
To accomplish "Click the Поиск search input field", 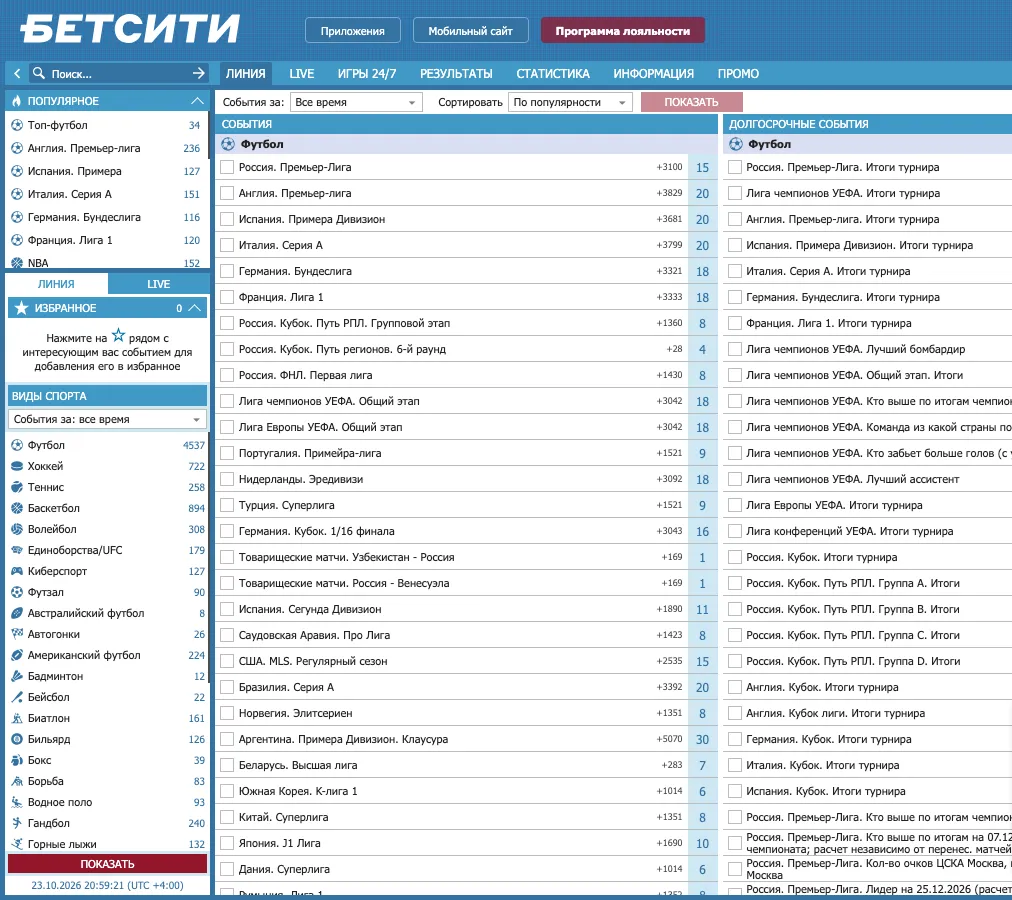I will [x=119, y=74].
